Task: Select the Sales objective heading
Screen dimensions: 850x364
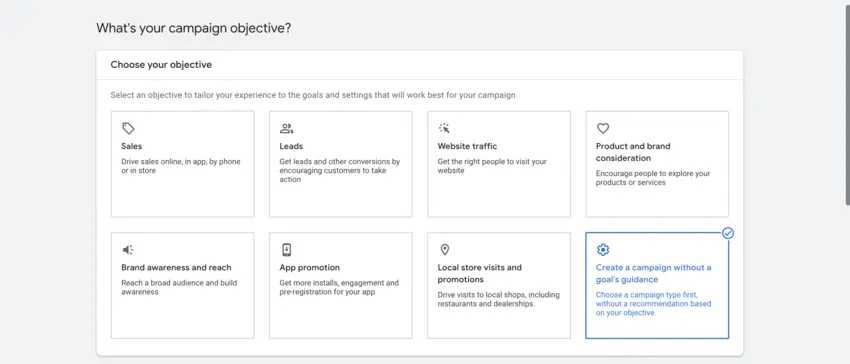Action: tap(132, 146)
